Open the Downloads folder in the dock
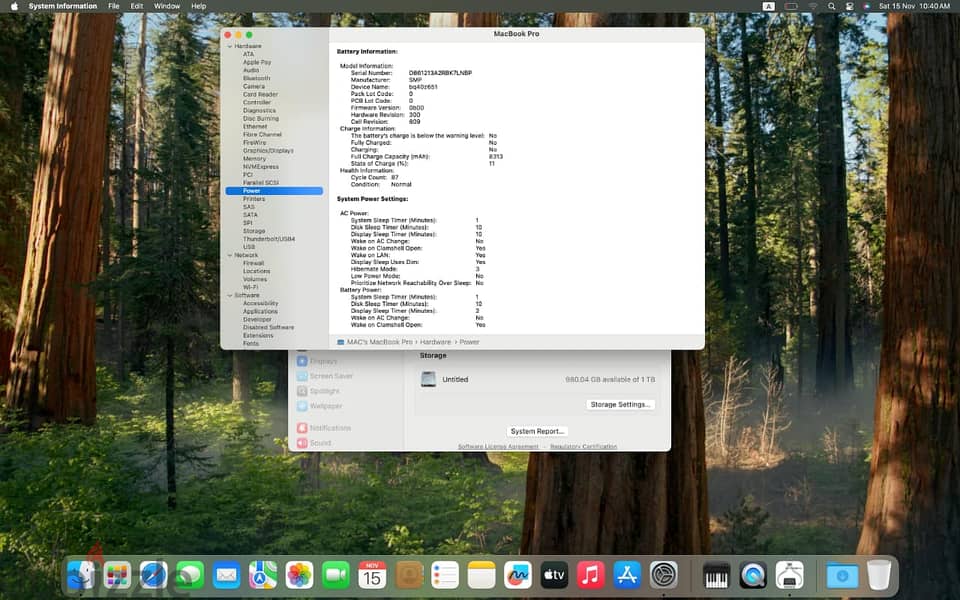The image size is (960, 600). (x=842, y=575)
